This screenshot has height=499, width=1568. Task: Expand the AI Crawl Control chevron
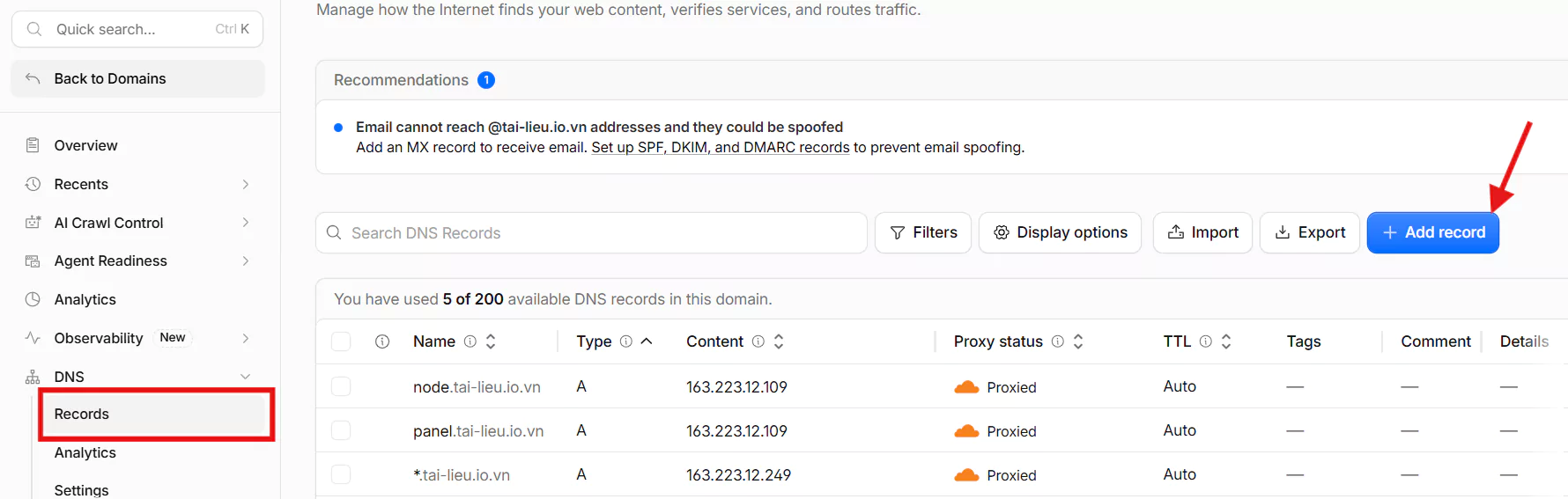click(246, 223)
